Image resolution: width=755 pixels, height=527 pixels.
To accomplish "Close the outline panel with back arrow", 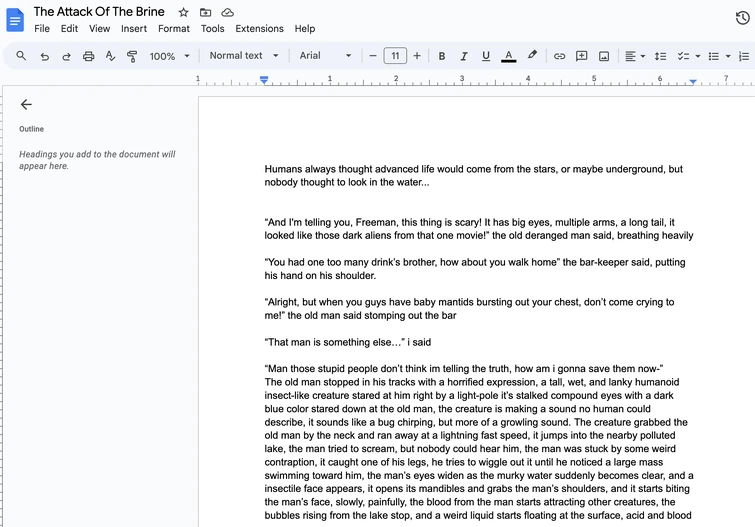I will pyautogui.click(x=26, y=104).
